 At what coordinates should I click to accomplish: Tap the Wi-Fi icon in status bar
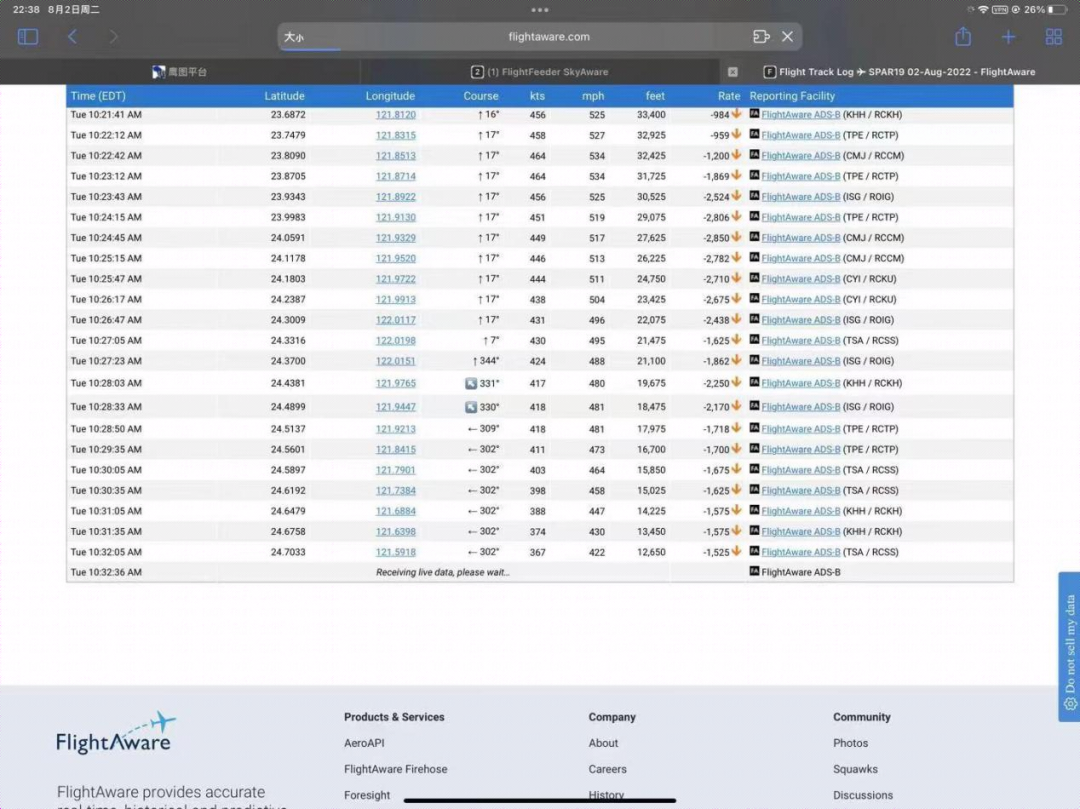tap(983, 10)
